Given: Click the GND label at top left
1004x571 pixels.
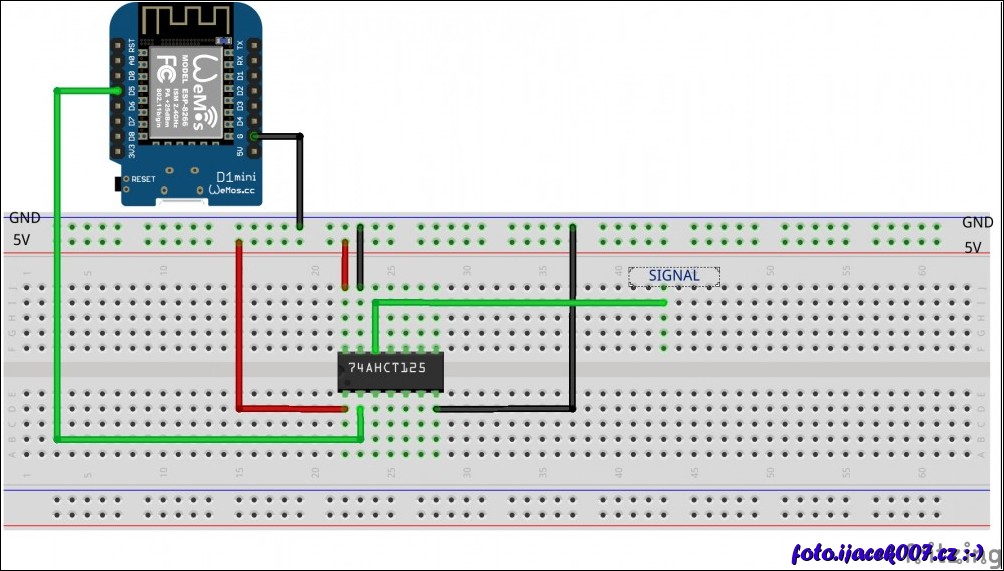Looking at the screenshot, I should (x=24, y=218).
